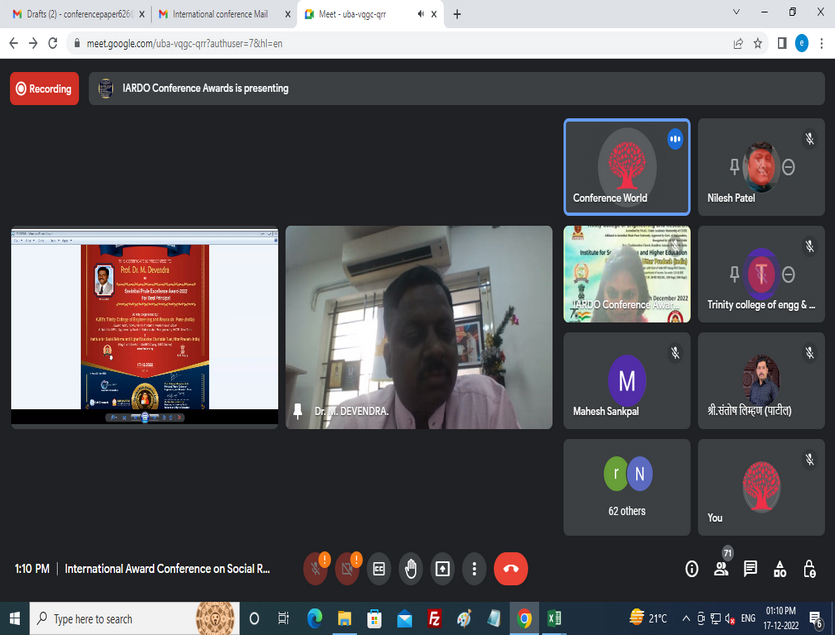Raise hand using the hand icon
The image size is (835, 635).
click(411, 569)
